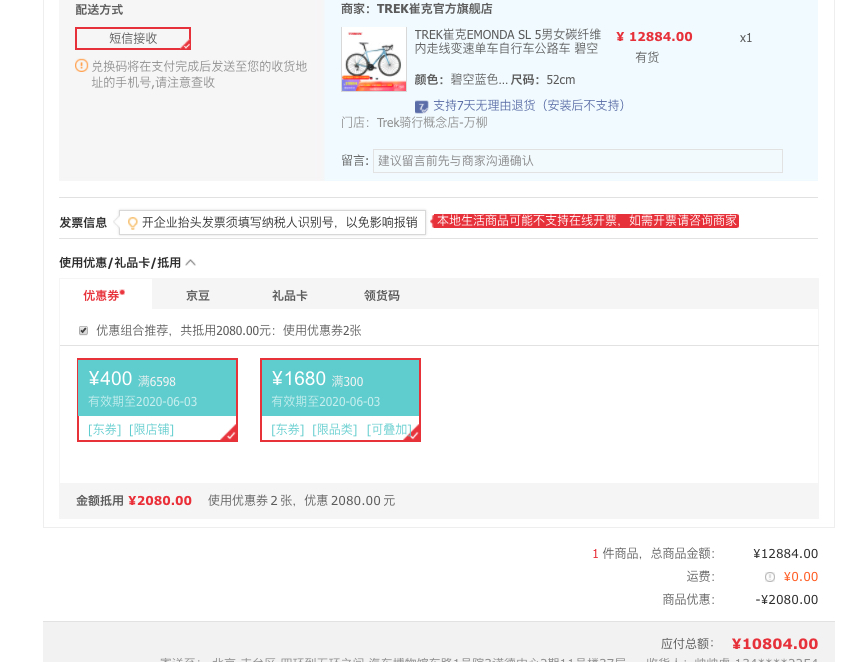Click the 颜色: 碧空蓝色 attribute text
Screen dimensions: 865x662
(461, 80)
